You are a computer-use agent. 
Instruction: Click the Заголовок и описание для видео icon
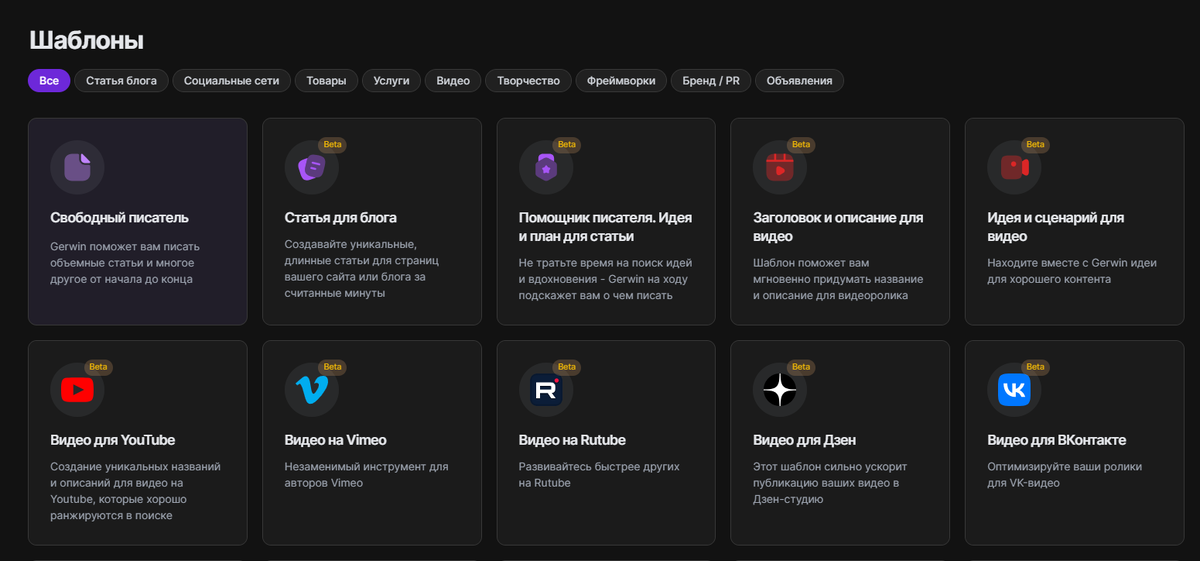(780, 167)
